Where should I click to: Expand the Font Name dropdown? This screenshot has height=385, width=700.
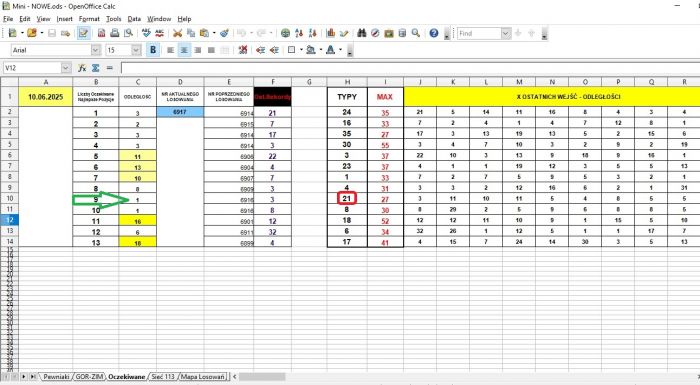point(96,50)
